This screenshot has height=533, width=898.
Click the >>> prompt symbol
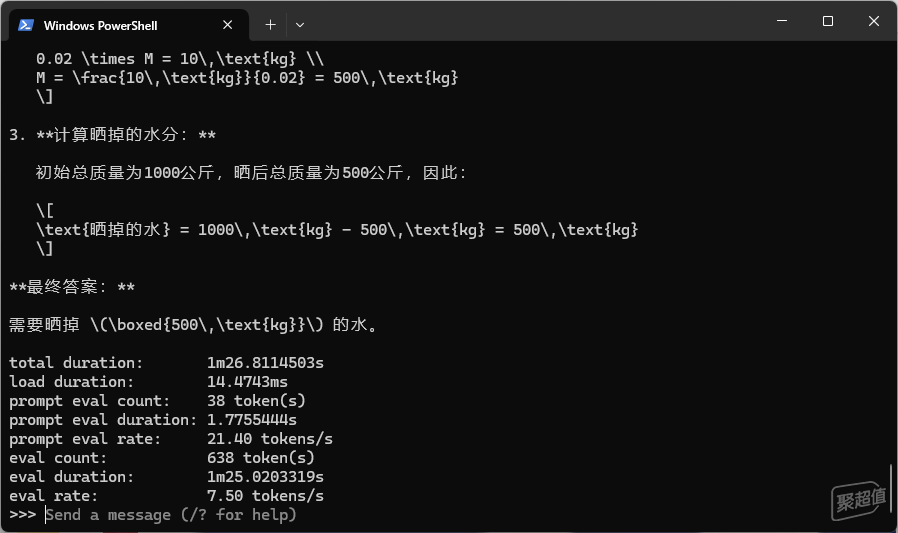pyautogui.click(x=22, y=515)
